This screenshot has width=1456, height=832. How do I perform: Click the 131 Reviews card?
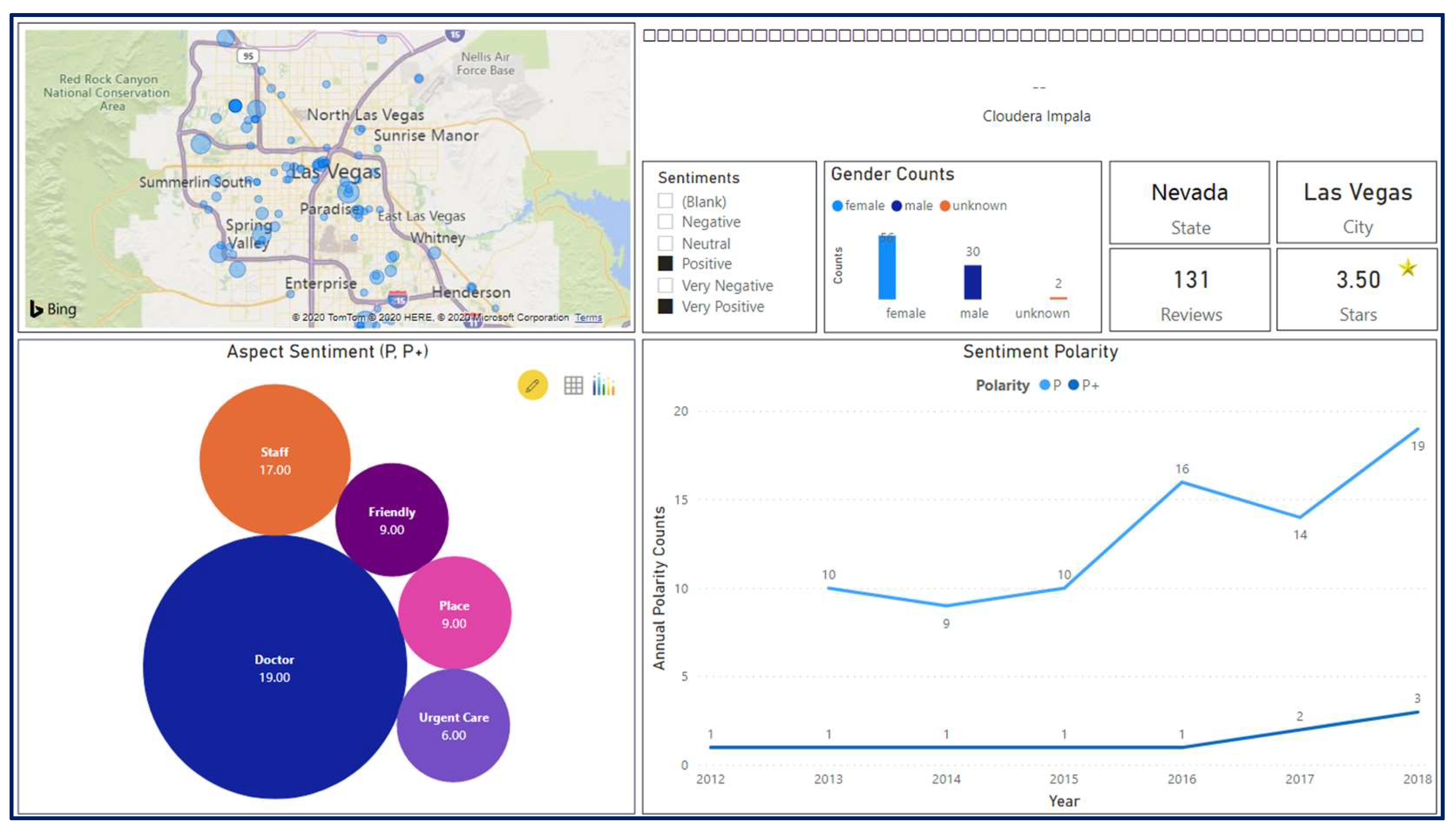pyautogui.click(x=1189, y=290)
